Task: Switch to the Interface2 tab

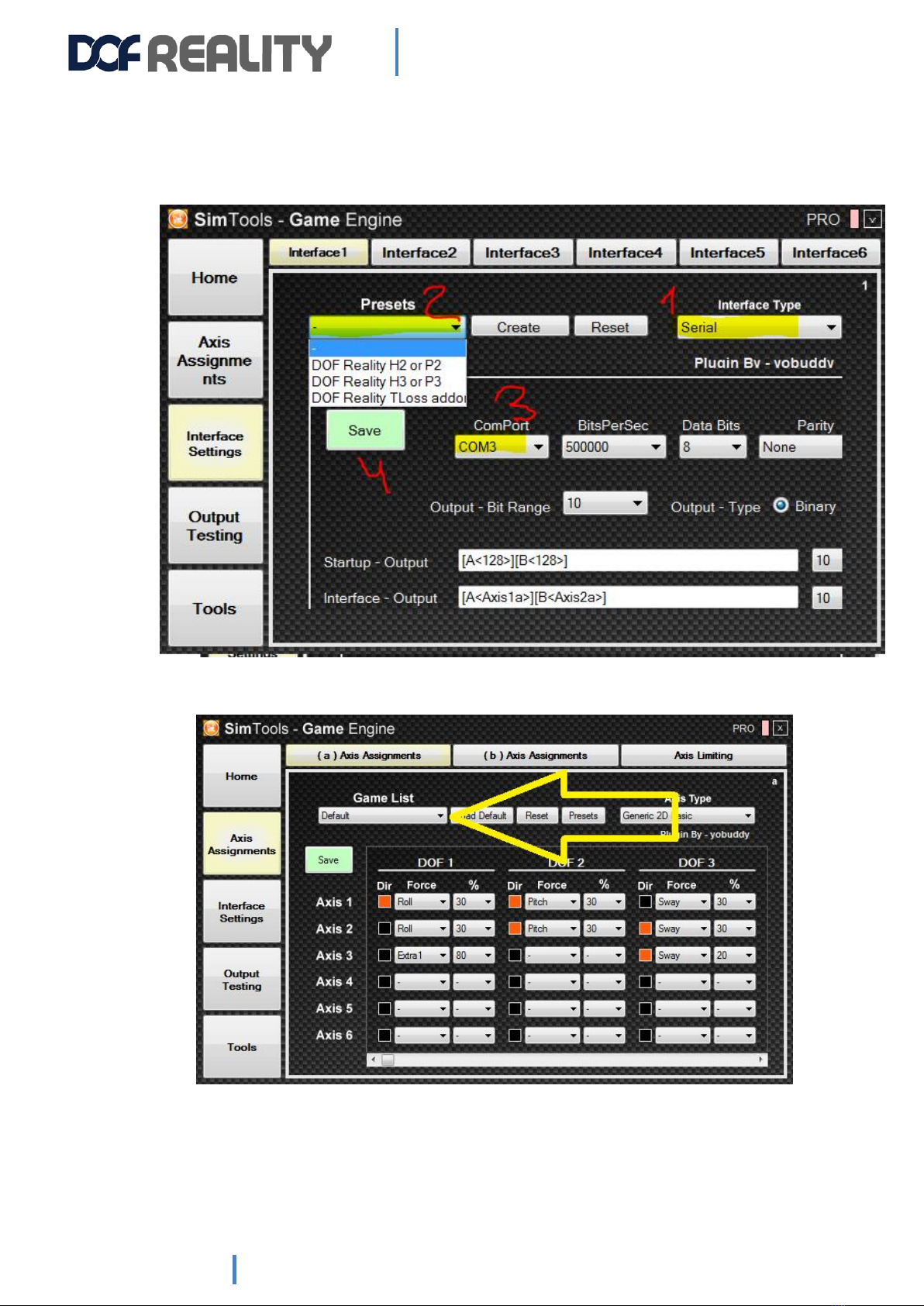Action: point(419,253)
